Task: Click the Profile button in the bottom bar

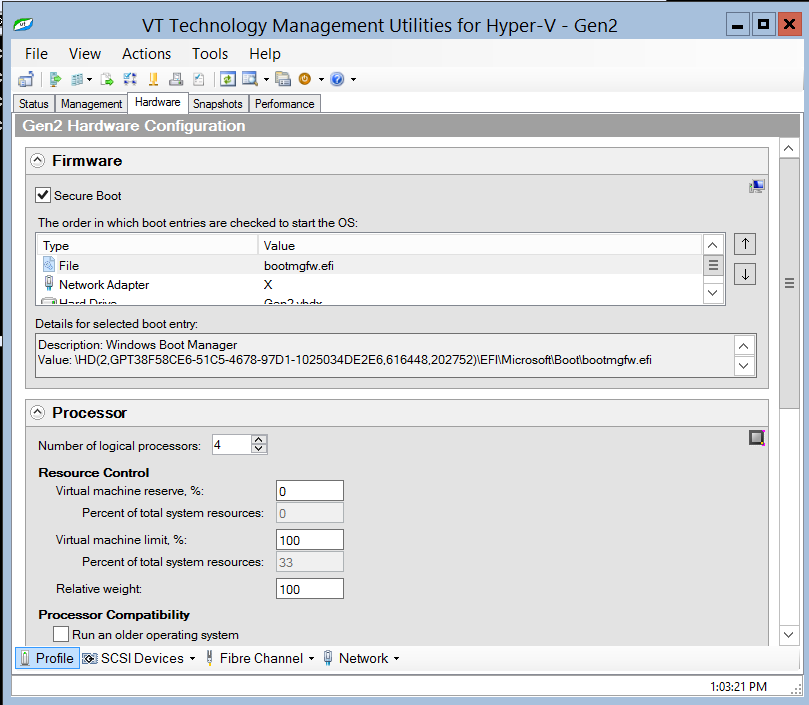Action: click(x=46, y=658)
